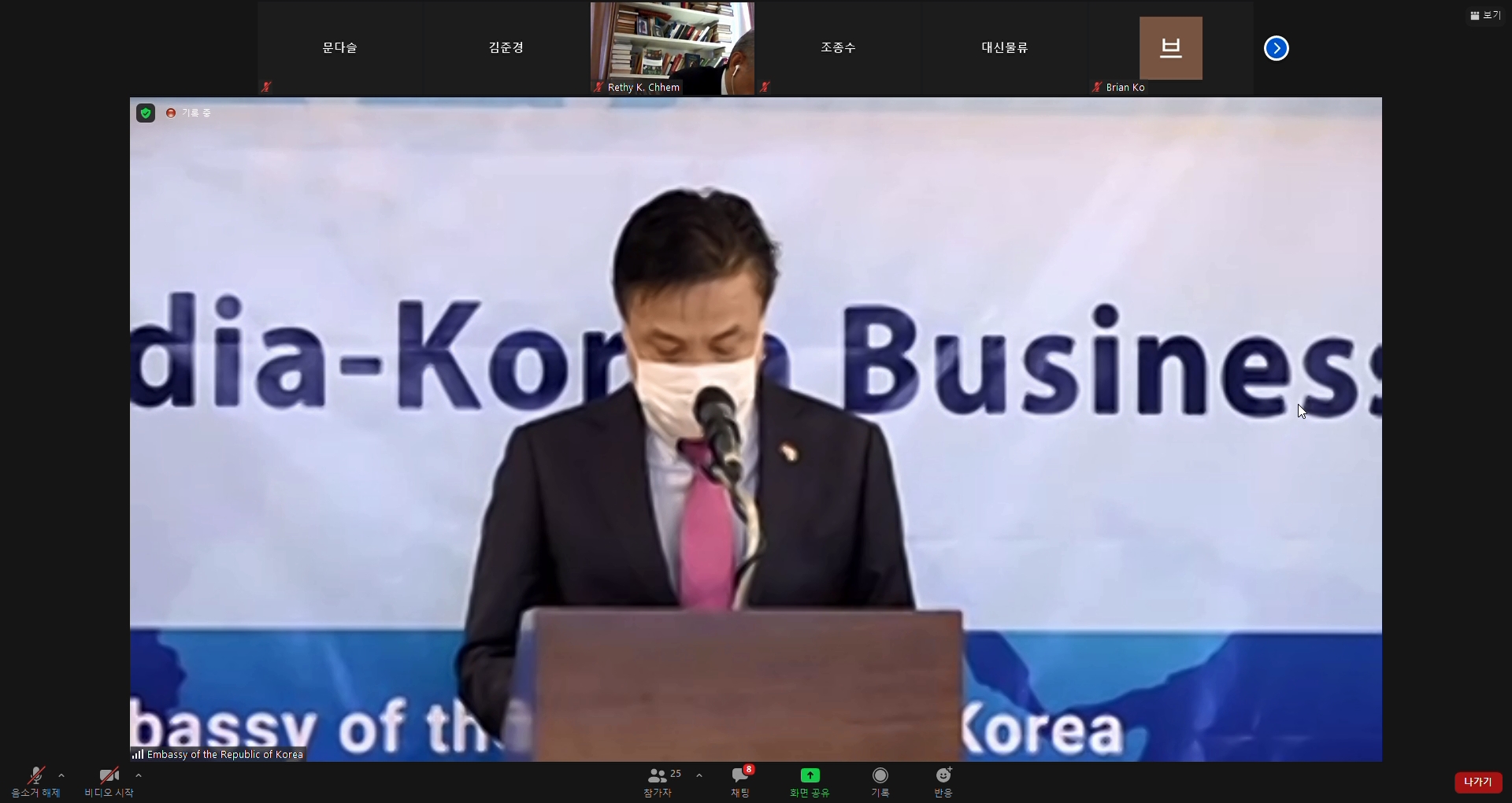Select participant tile 대신물류

(x=1005, y=48)
